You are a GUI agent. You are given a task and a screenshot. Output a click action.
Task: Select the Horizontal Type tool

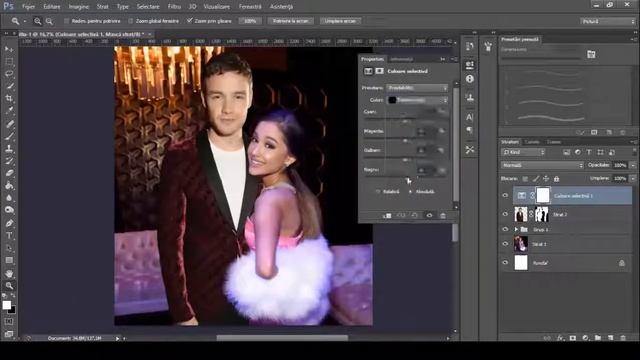(x=9, y=236)
